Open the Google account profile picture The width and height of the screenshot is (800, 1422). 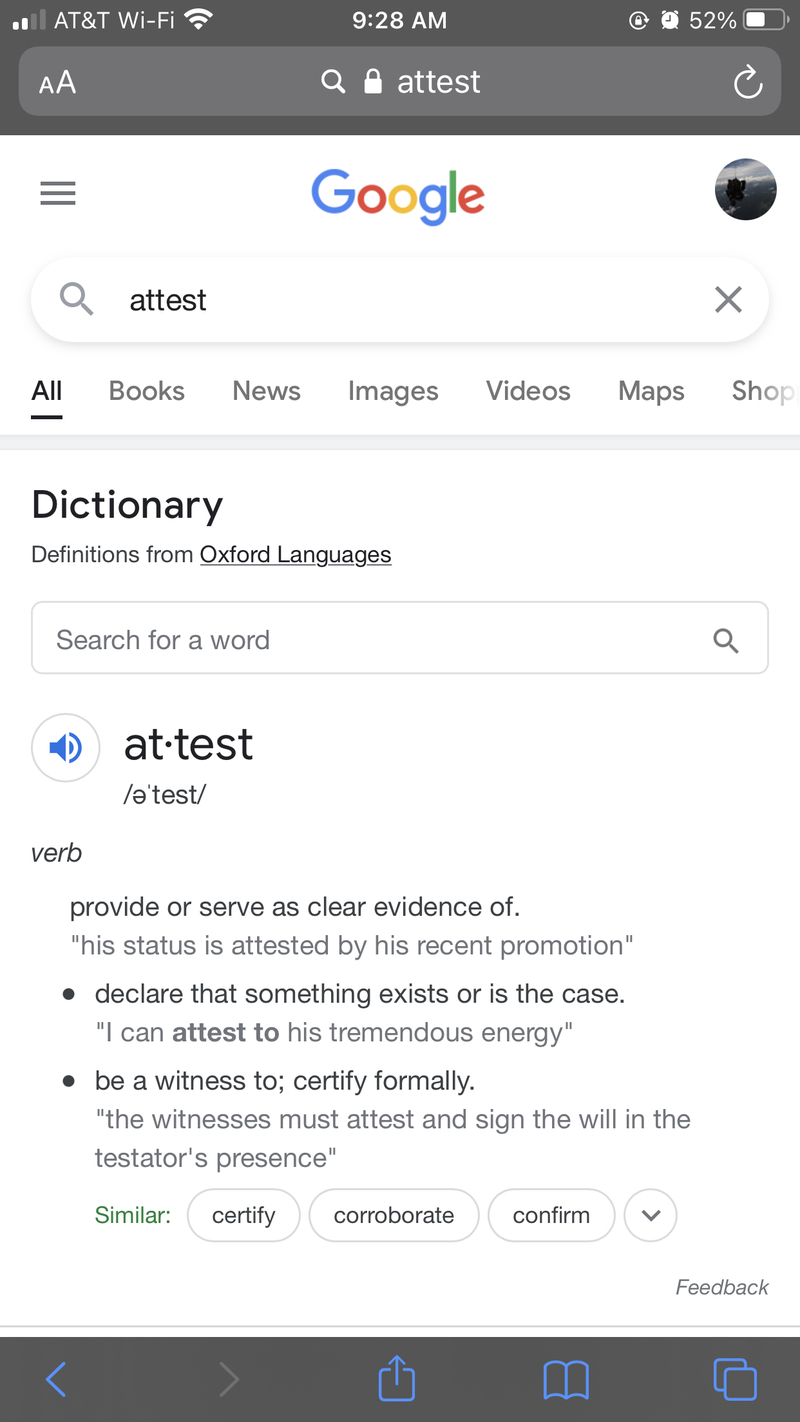pyautogui.click(x=745, y=189)
